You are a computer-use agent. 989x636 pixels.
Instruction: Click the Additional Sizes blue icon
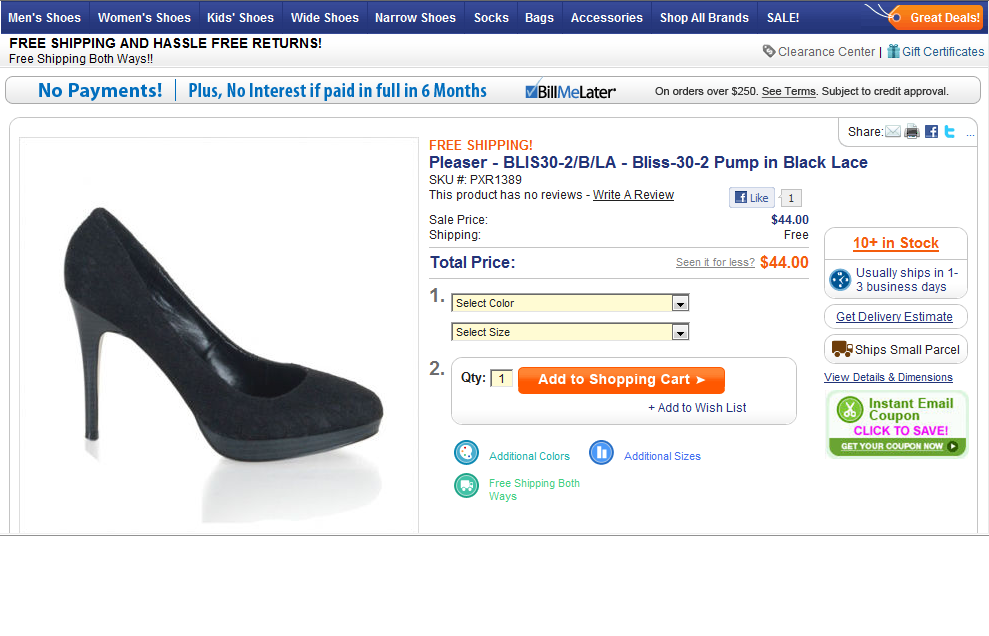click(x=601, y=452)
